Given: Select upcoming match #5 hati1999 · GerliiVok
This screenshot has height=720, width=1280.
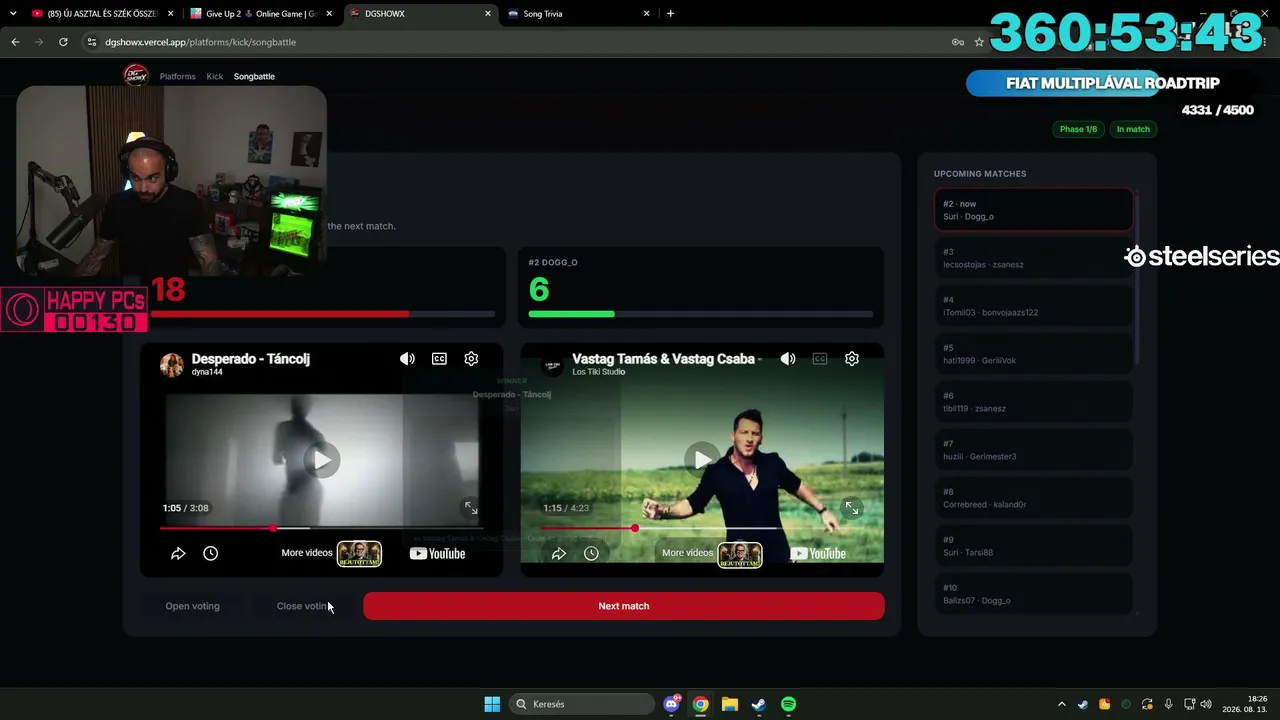Looking at the screenshot, I should tap(1034, 354).
